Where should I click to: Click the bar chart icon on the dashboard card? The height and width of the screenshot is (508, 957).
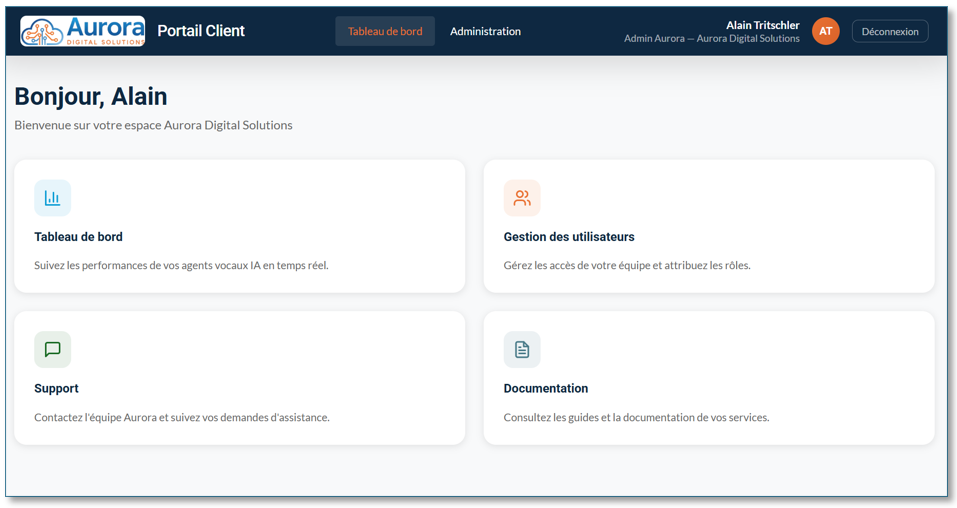[52, 198]
